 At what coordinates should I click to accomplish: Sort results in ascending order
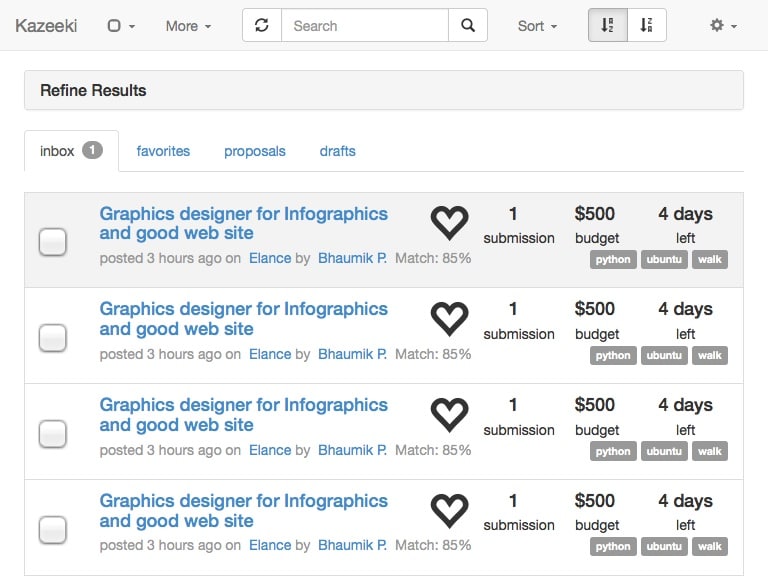coord(607,26)
